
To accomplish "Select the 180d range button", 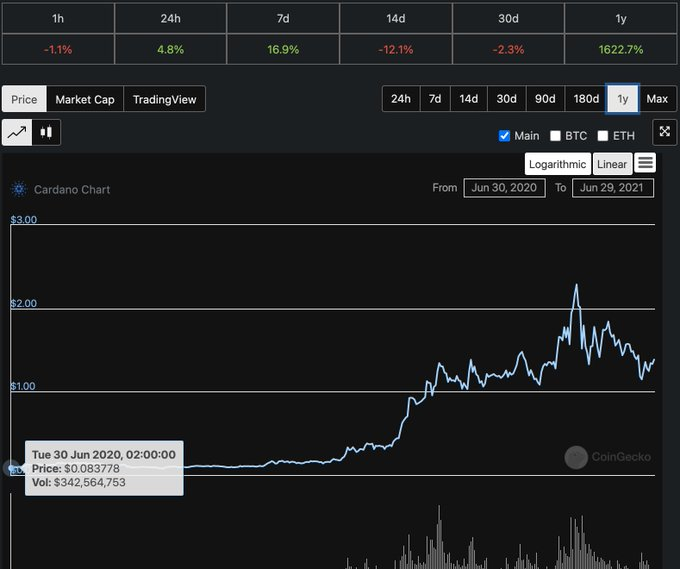I will point(586,99).
